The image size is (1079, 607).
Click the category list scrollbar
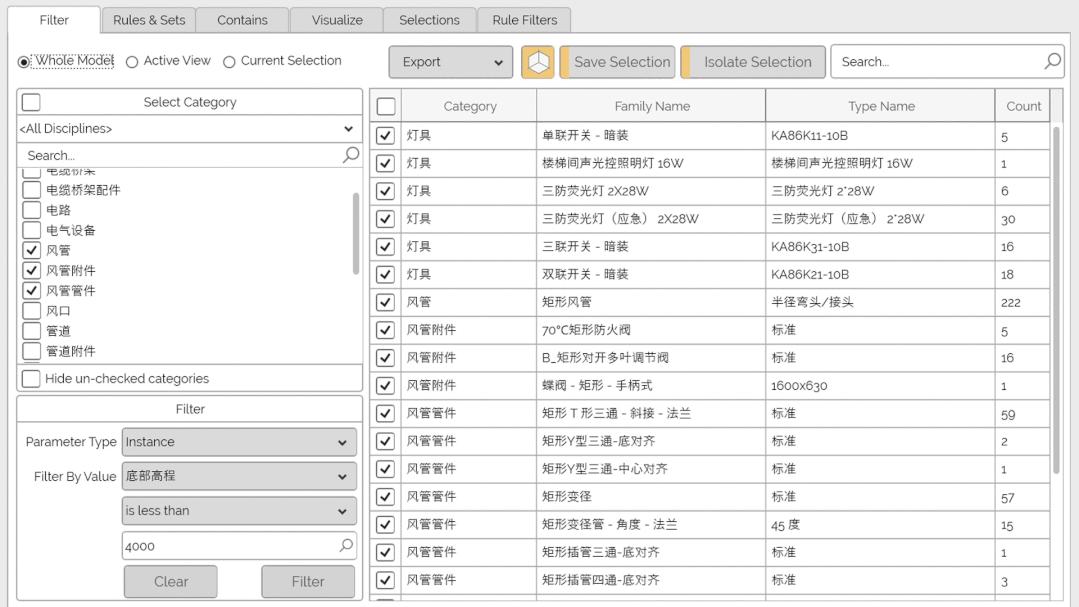tap(356, 234)
